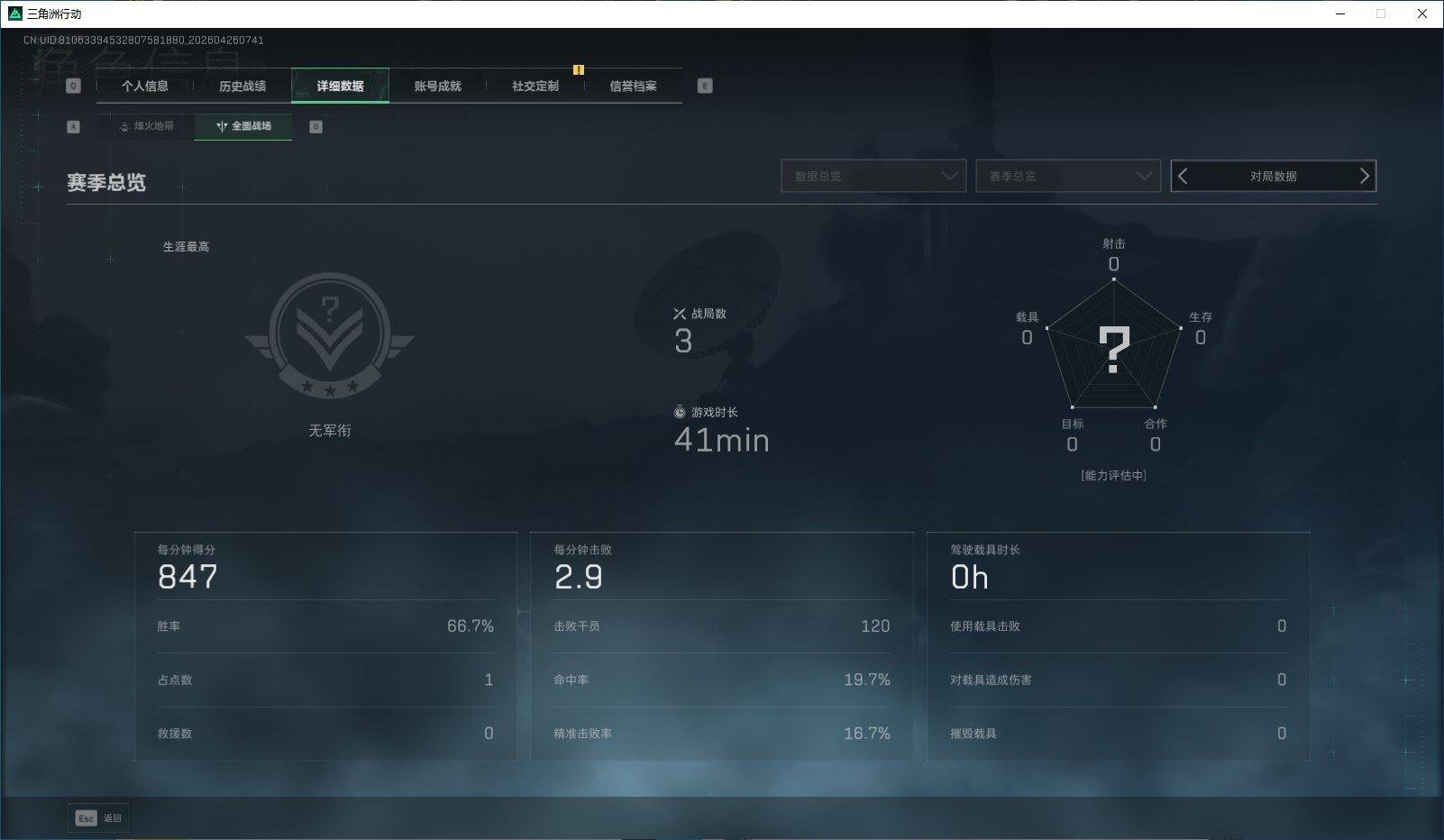
Task: Click the question mark in radar chart
Action: coord(1114,350)
